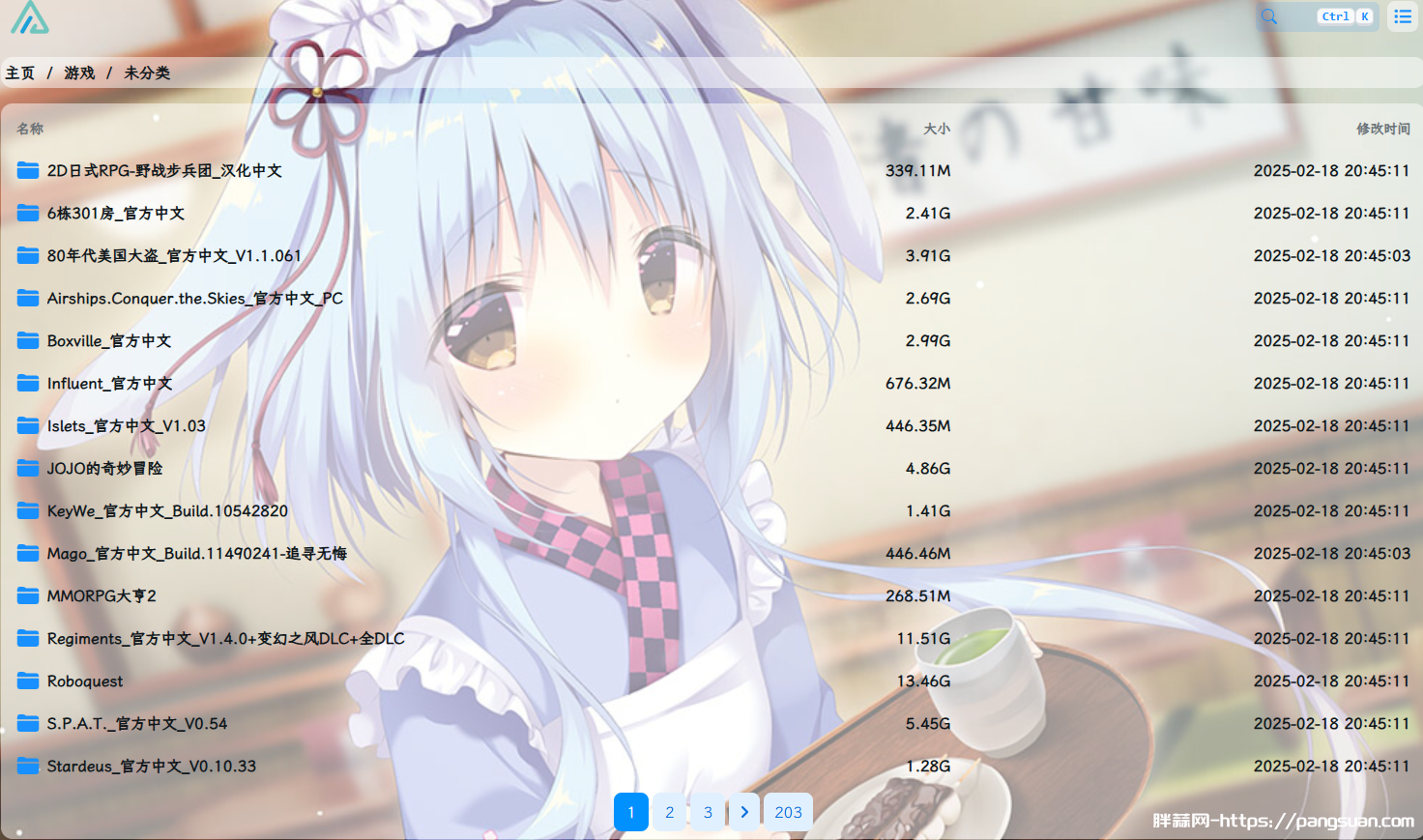Open the Airships.Conquer.the.Skies folder
Viewport: 1423px width, 840px height.
coord(194,299)
